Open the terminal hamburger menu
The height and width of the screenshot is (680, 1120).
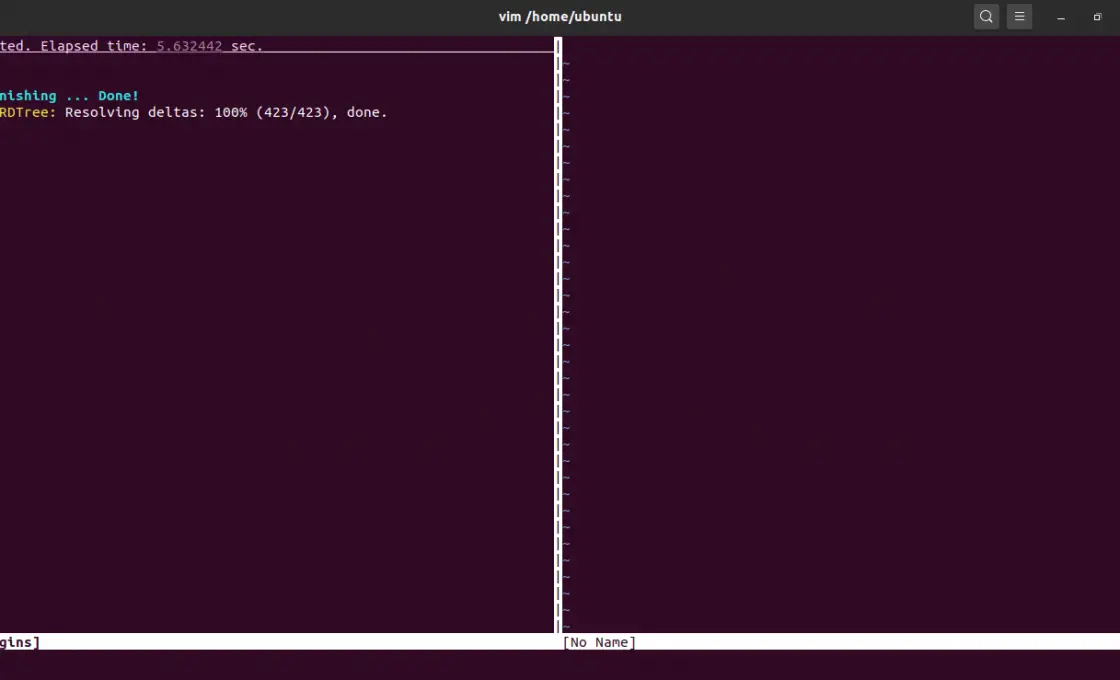point(1019,16)
